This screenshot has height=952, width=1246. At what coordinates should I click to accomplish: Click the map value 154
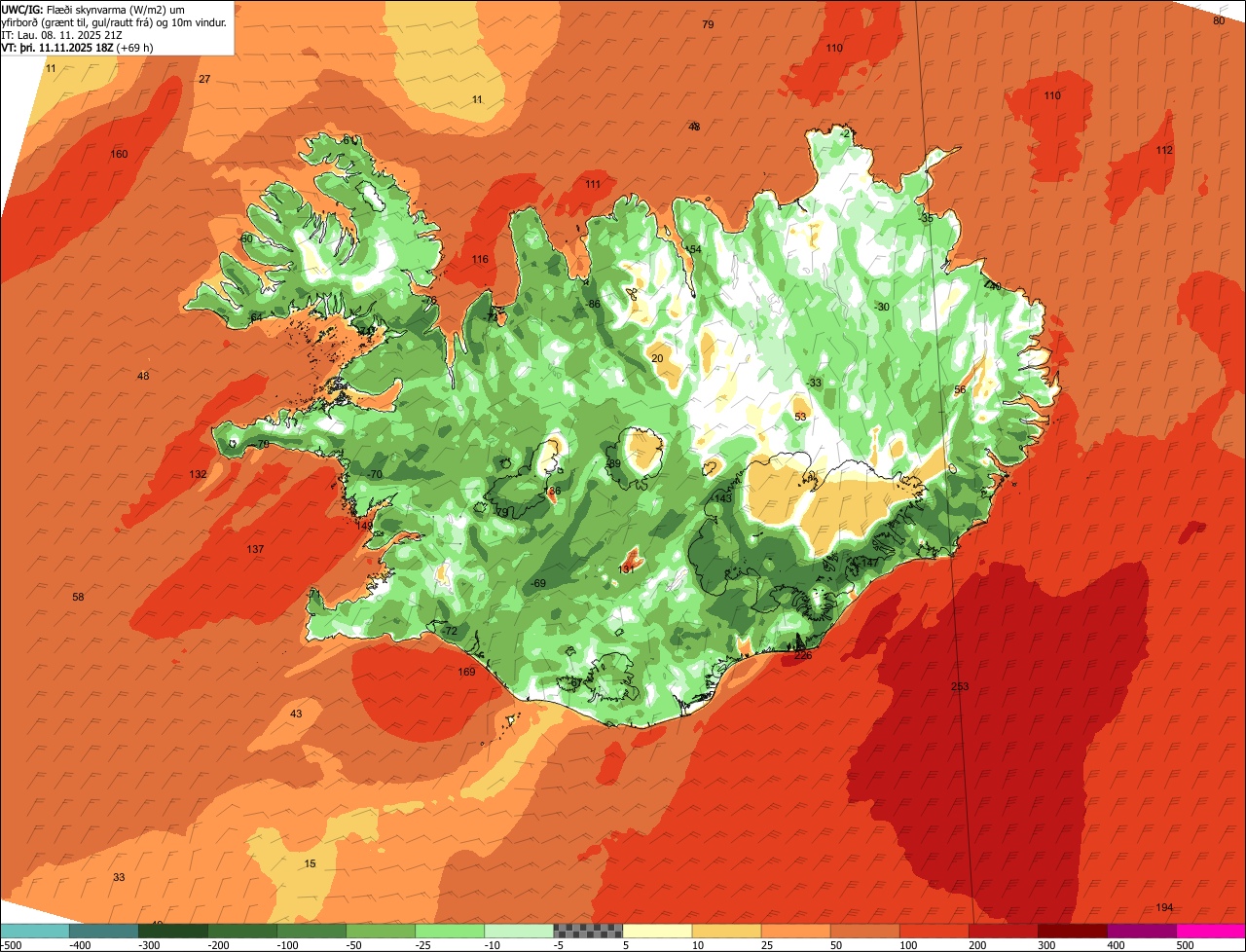point(693,250)
